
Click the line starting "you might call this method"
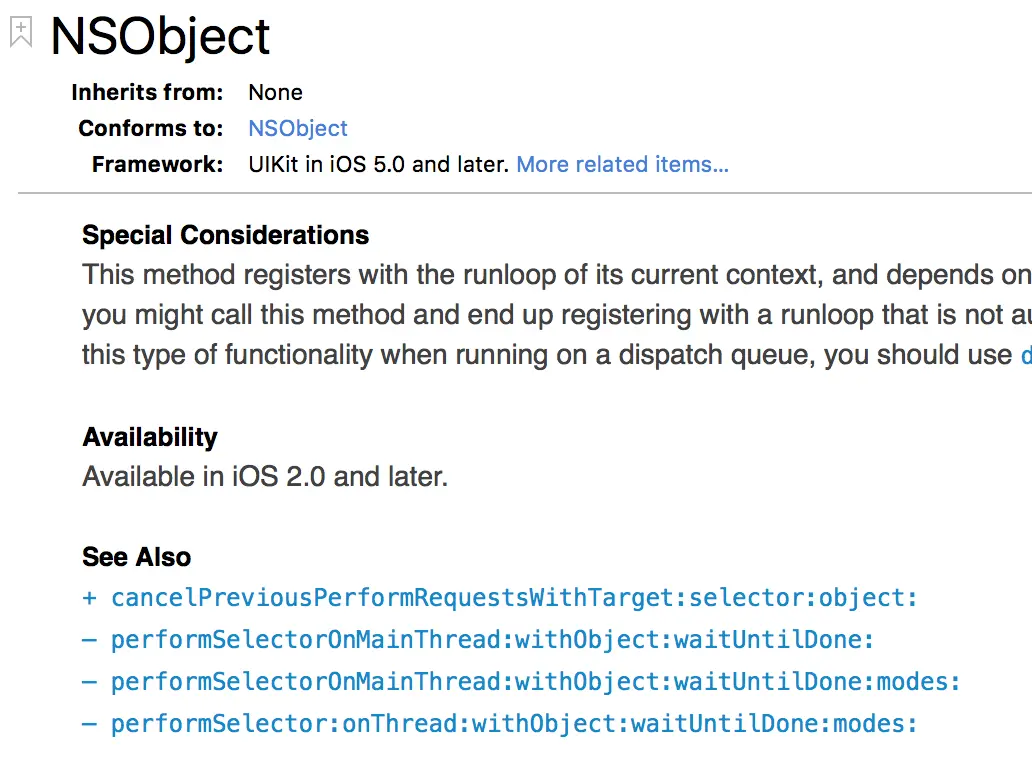pyautogui.click(x=557, y=315)
